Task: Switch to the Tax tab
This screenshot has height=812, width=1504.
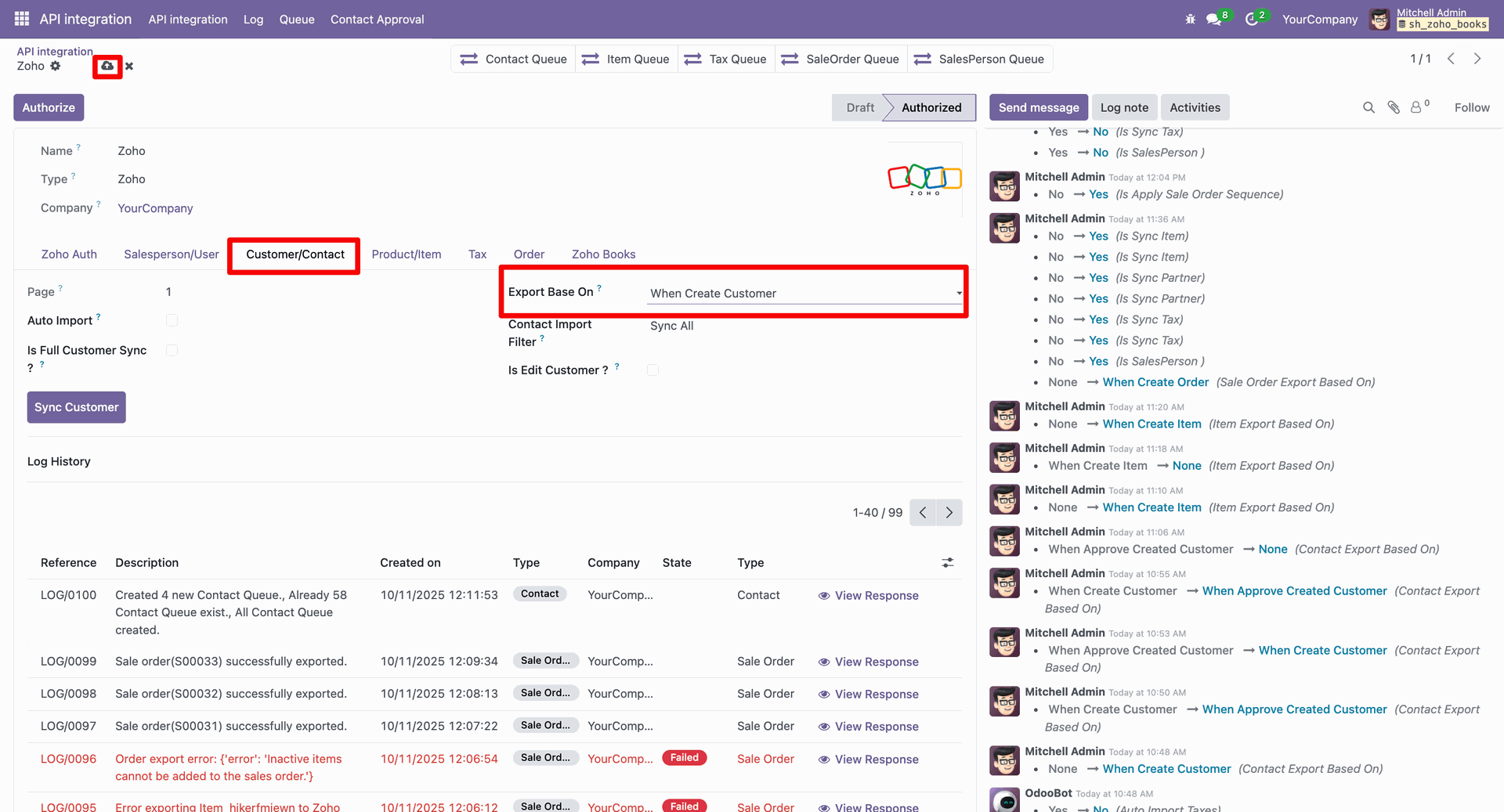Action: [x=478, y=254]
